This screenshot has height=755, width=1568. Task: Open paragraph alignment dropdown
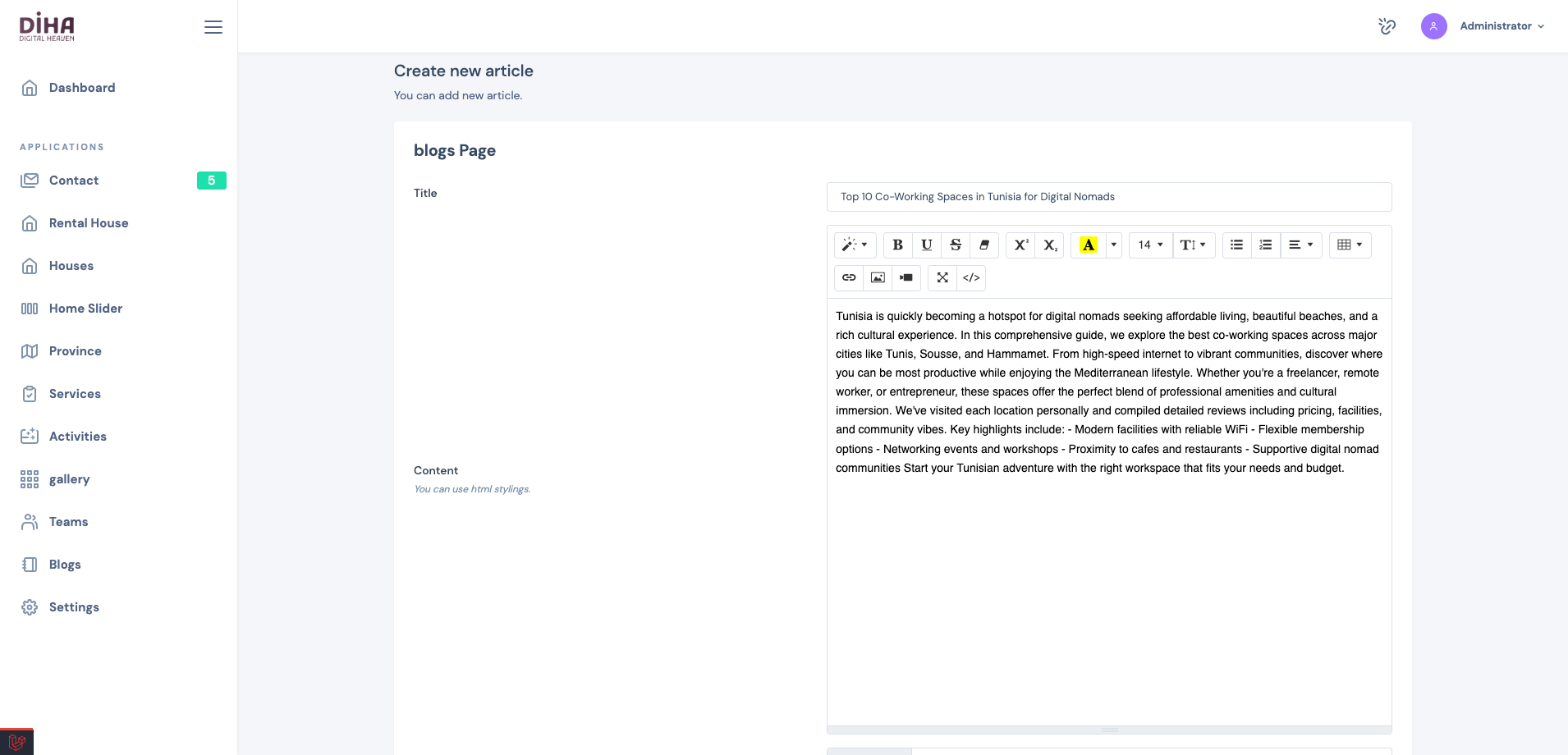point(1300,245)
